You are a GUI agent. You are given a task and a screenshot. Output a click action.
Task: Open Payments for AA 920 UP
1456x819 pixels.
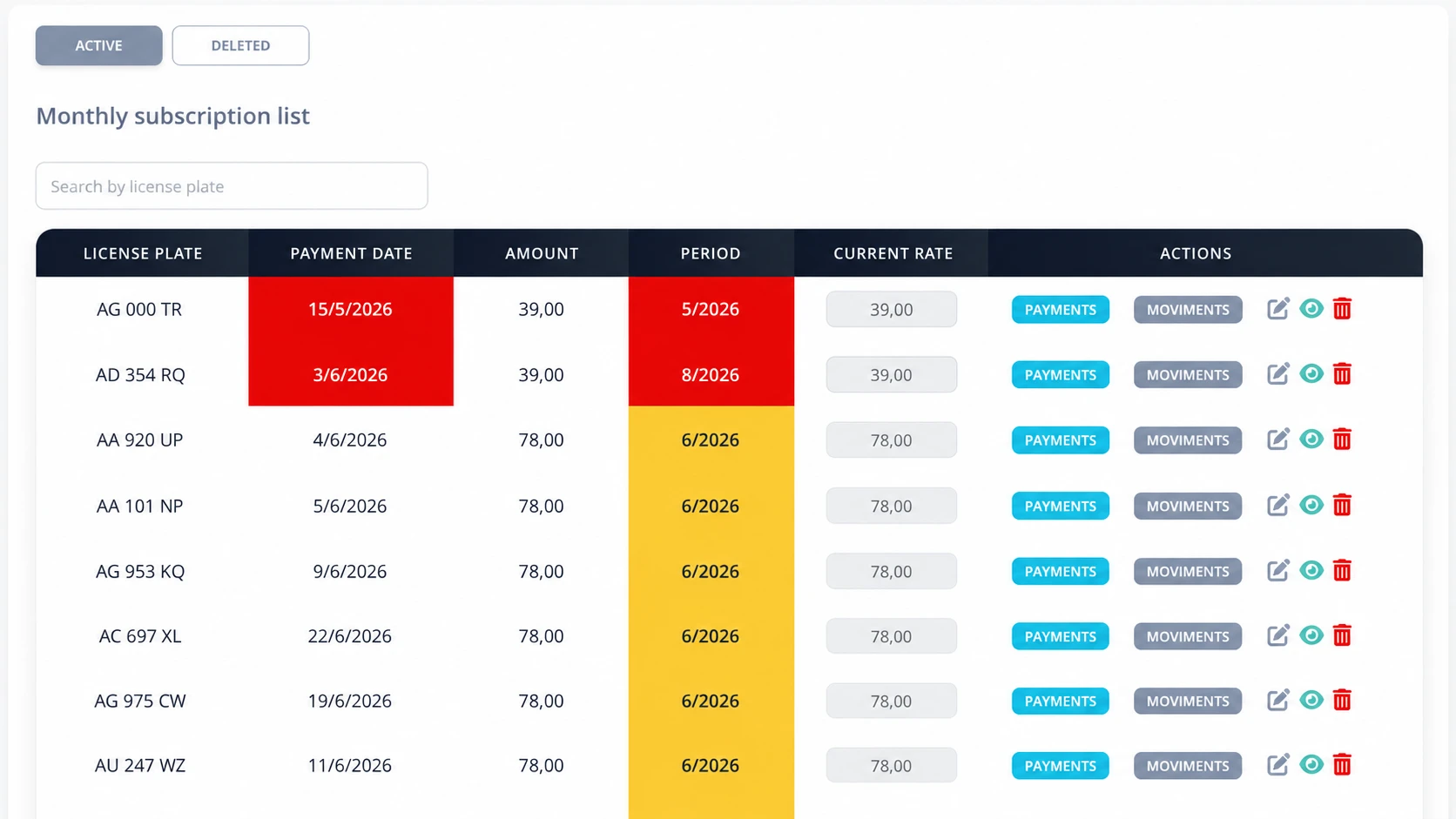coord(1060,440)
